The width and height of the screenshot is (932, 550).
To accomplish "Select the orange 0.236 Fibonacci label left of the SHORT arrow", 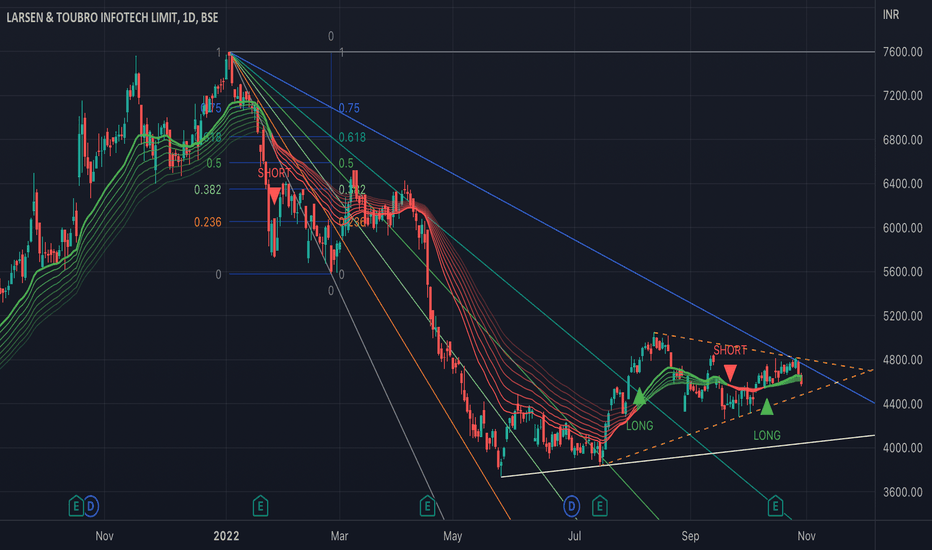I will pyautogui.click(x=207, y=222).
